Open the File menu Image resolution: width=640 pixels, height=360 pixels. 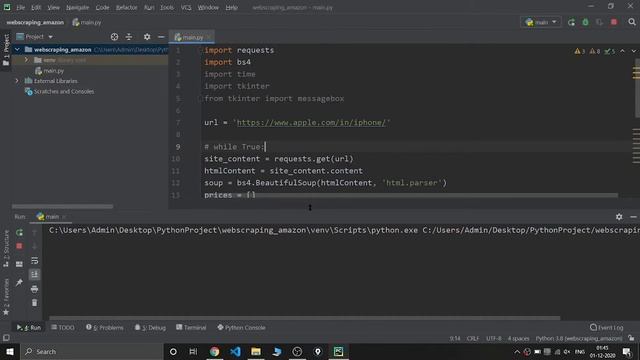20,7
